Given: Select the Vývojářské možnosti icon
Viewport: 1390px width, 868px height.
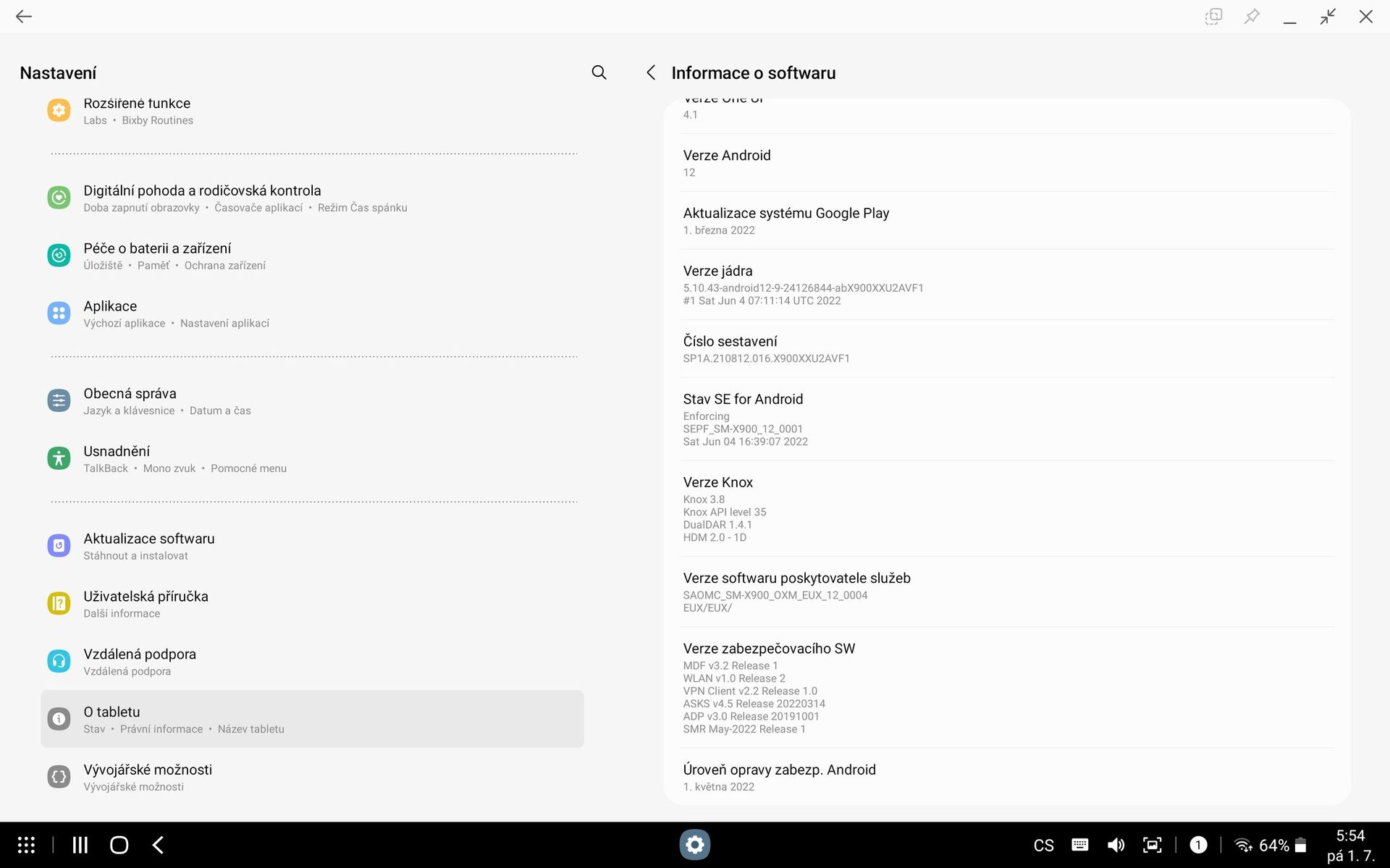Looking at the screenshot, I should [58, 776].
